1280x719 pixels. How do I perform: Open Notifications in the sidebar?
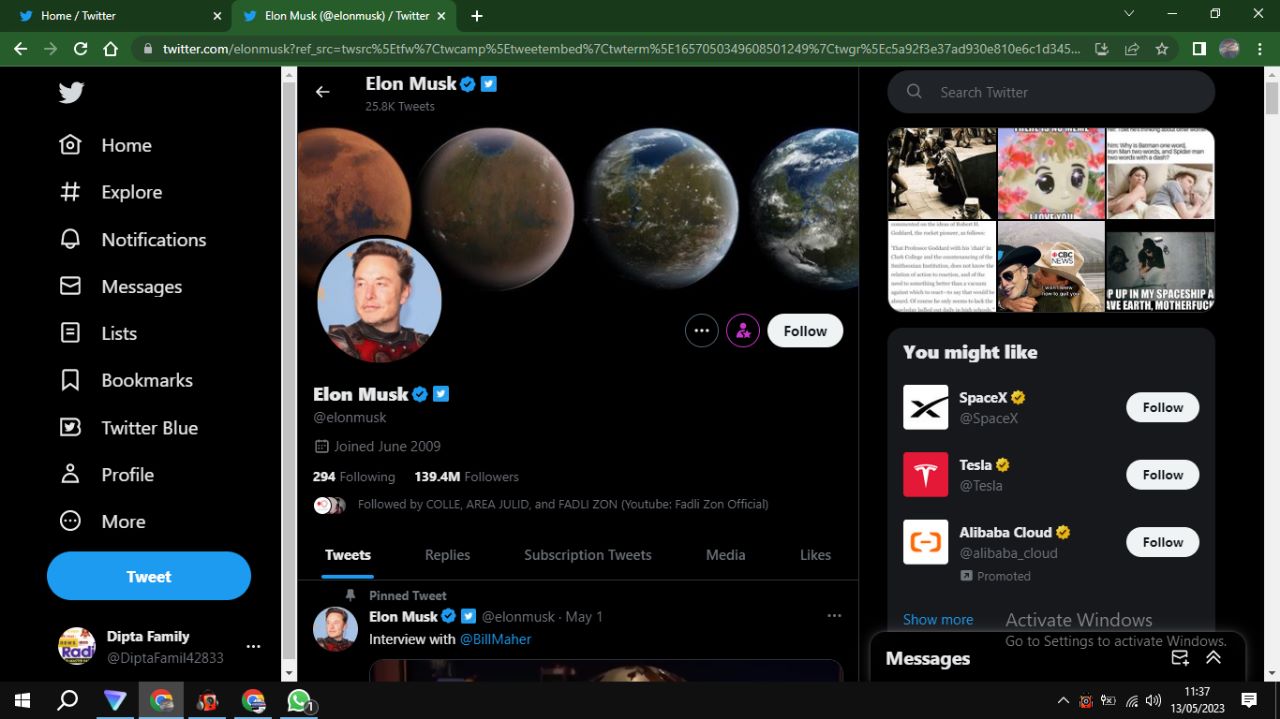(133, 239)
